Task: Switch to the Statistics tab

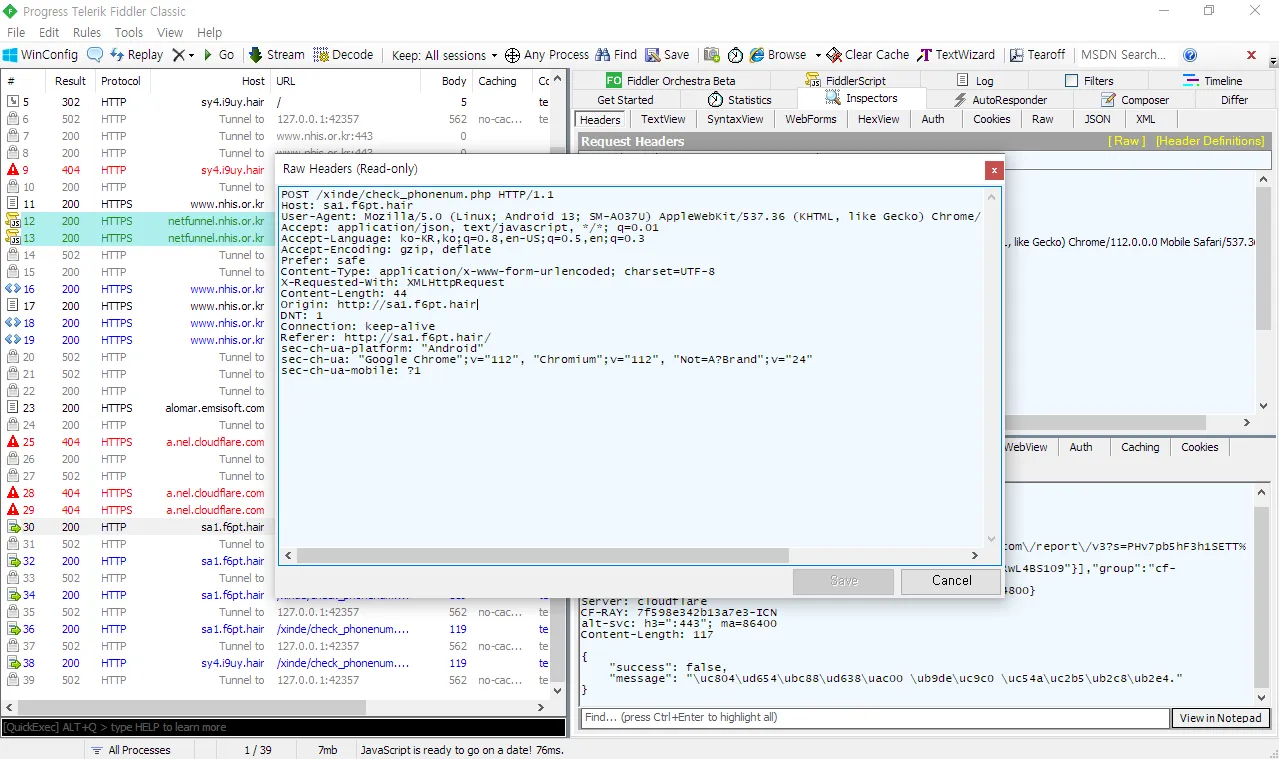Action: 739,100
